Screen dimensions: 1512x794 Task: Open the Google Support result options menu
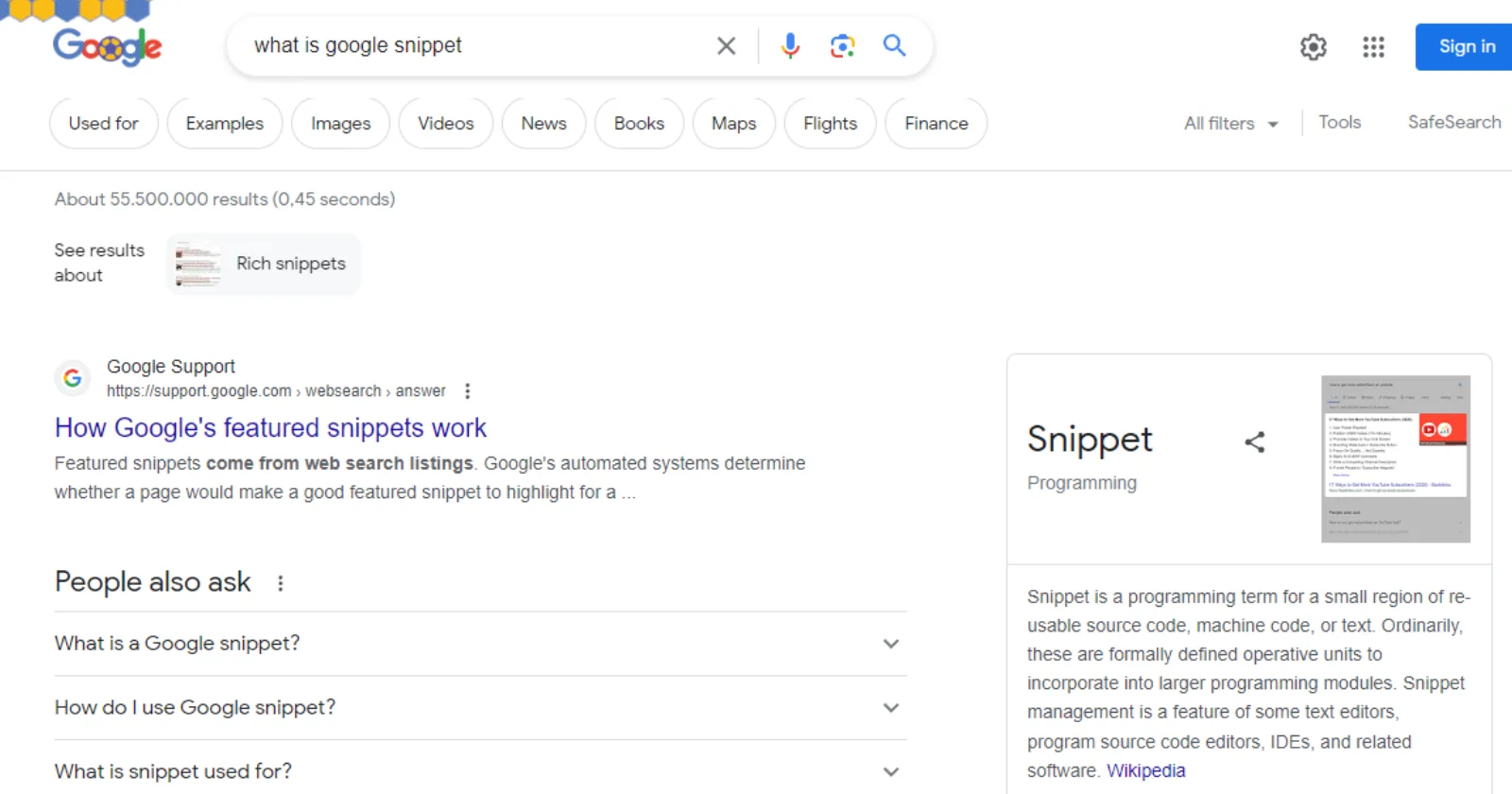[x=467, y=390]
